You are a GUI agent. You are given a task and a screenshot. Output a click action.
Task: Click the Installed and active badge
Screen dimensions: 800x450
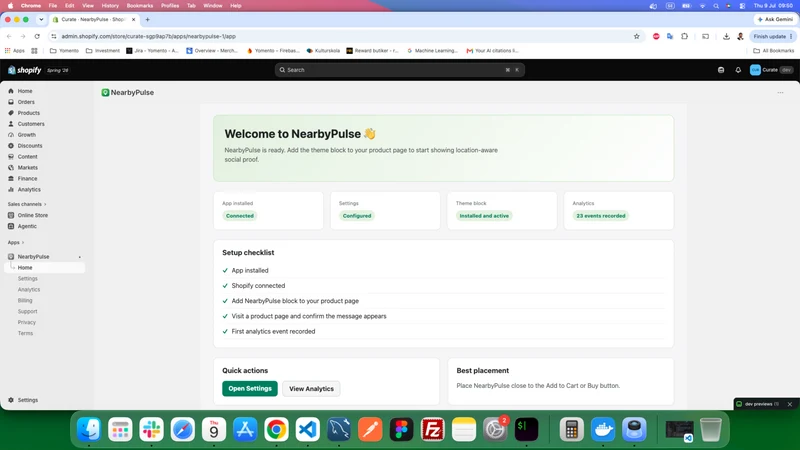[x=484, y=216]
